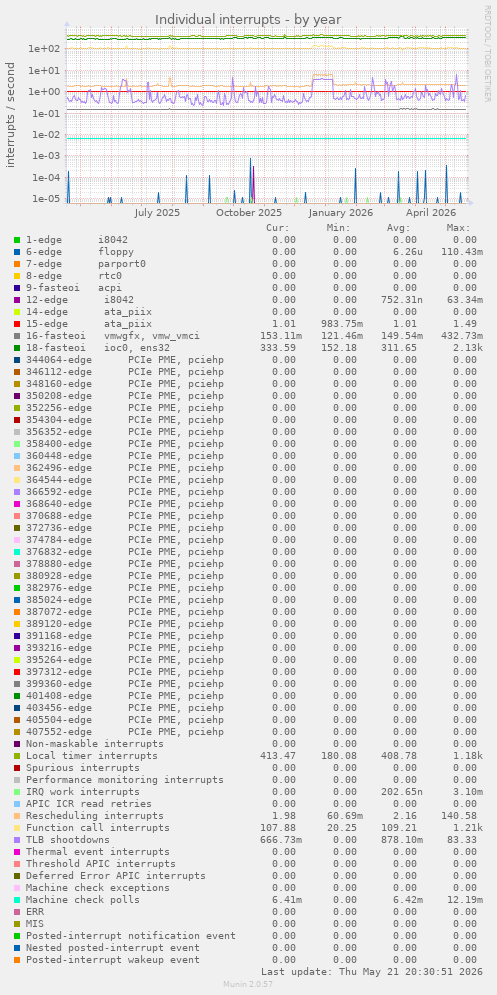Click the January 2026 x-axis label
Image resolution: width=497 pixels, height=995 pixels.
341,213
